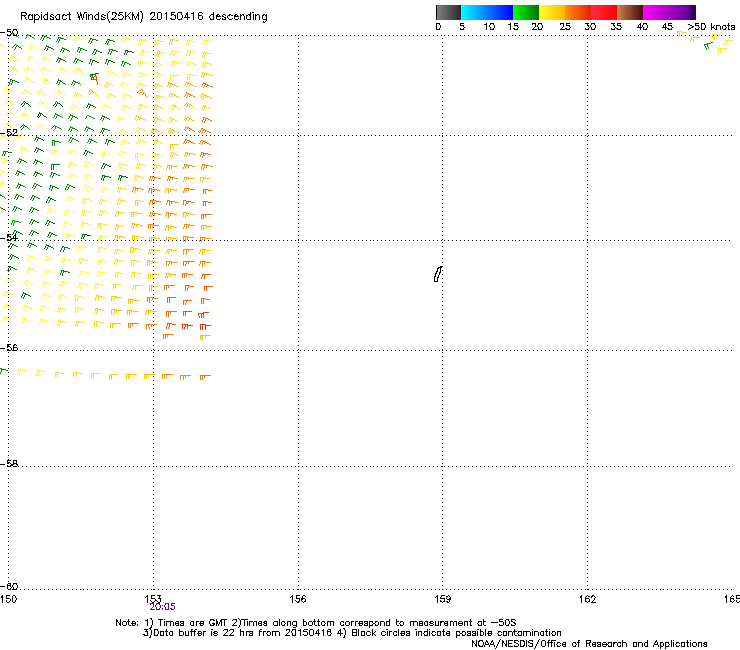
Task: Click the '156' longitude axis label
Action: click(298, 599)
